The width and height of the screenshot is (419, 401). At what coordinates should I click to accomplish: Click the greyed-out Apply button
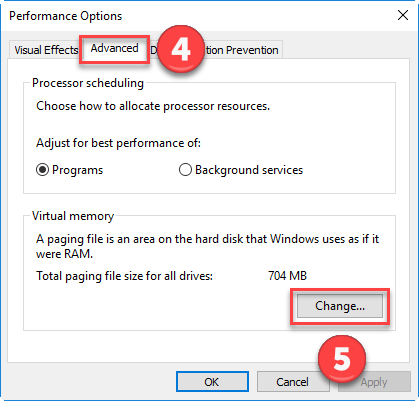click(x=374, y=382)
